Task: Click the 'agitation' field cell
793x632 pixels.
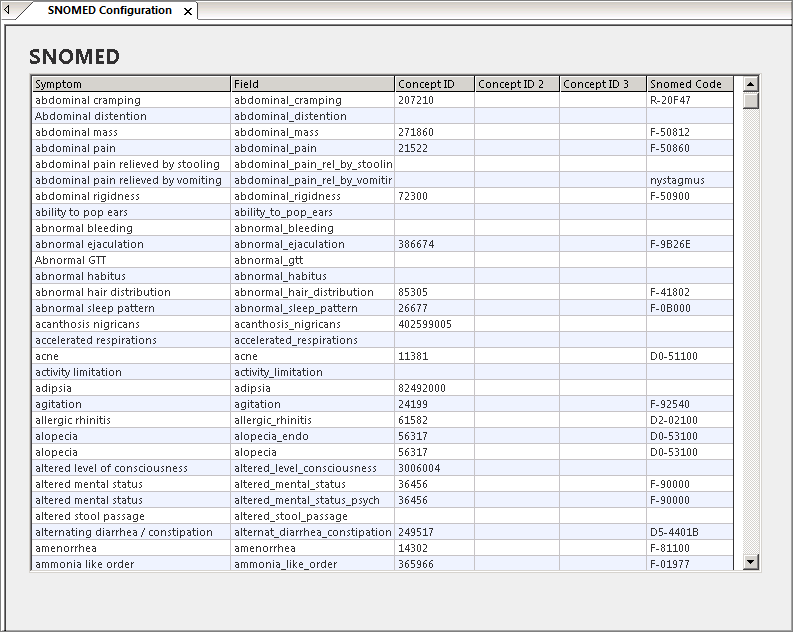Action: (x=313, y=404)
